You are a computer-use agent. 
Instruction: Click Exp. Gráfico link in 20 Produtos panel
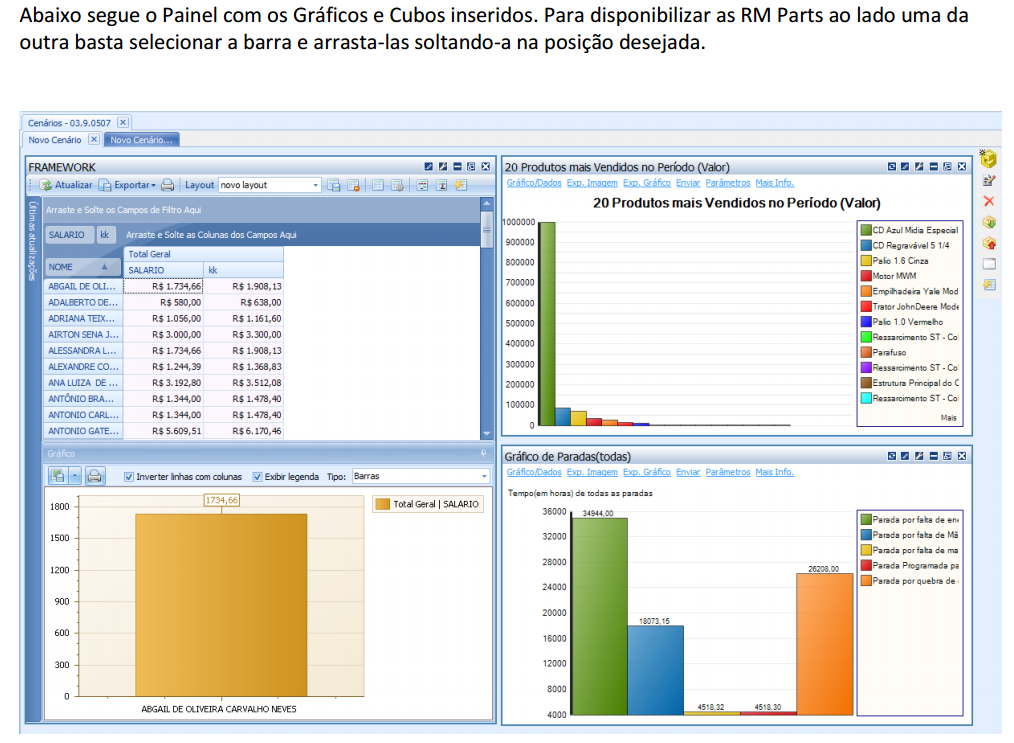coord(647,183)
